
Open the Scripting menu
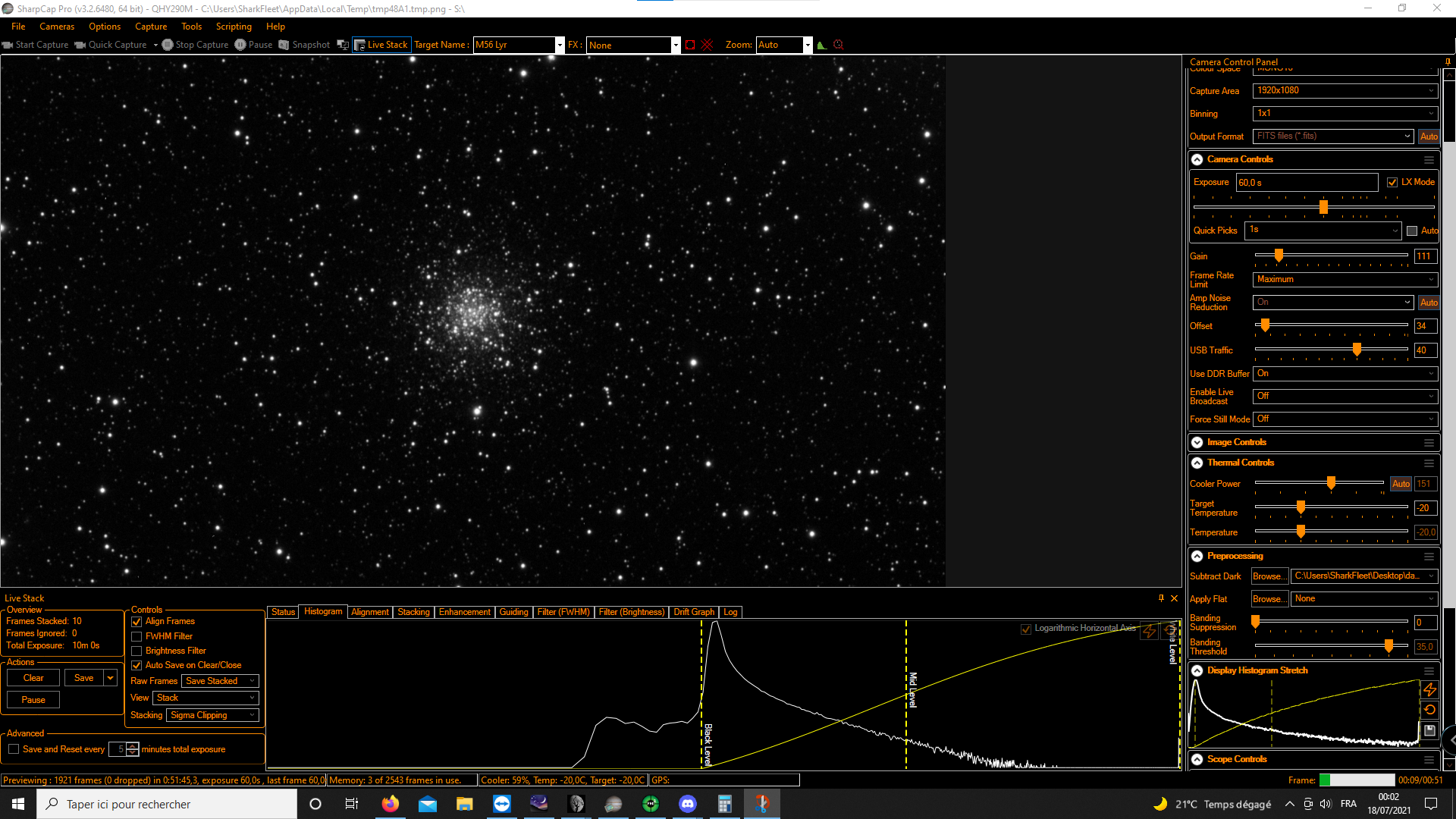(234, 27)
